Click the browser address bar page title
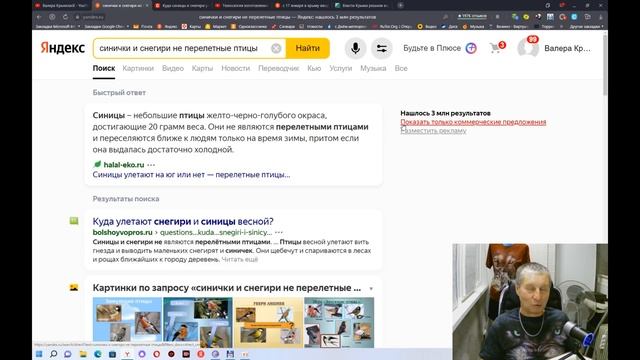The image size is (640, 360). pyautogui.click(x=287, y=17)
